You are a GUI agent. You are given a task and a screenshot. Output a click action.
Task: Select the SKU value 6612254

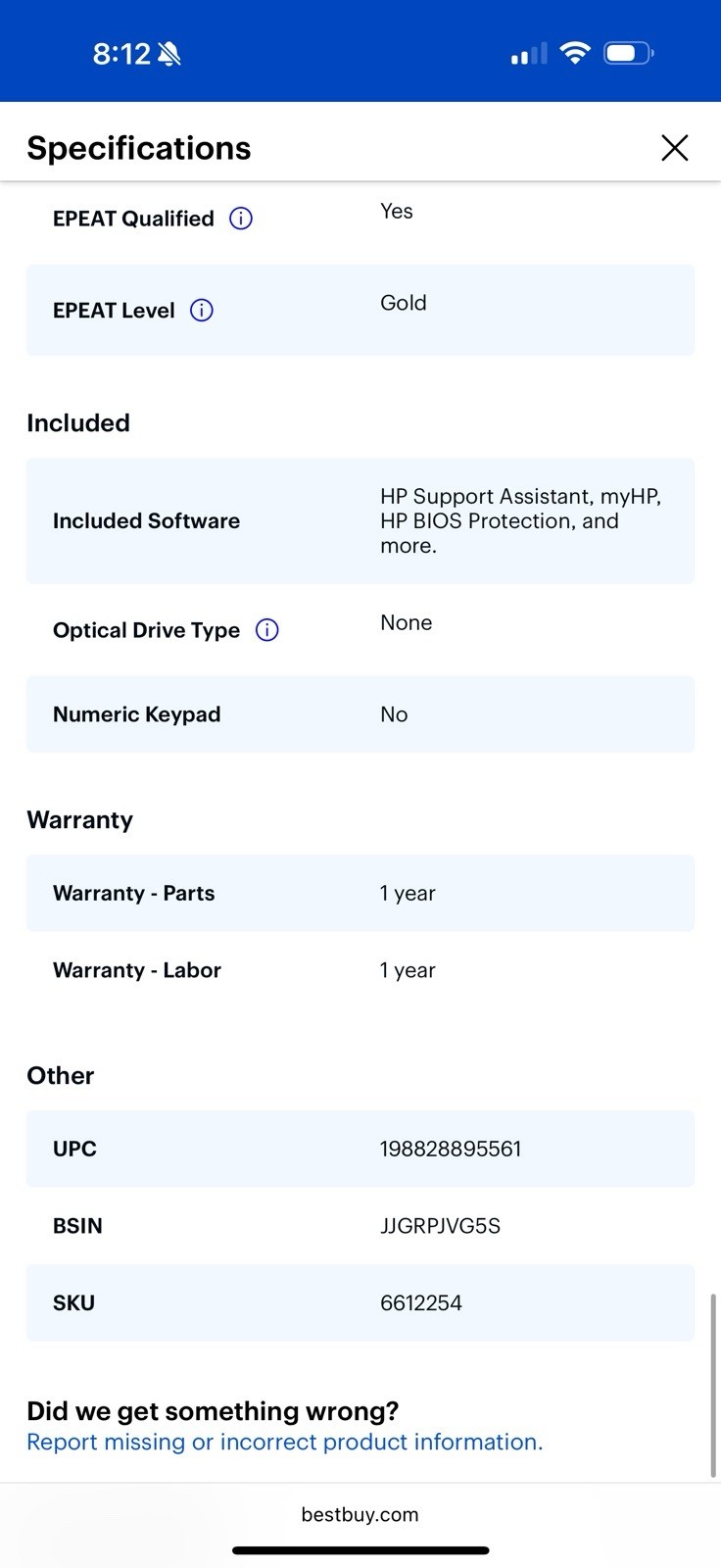tap(421, 1302)
